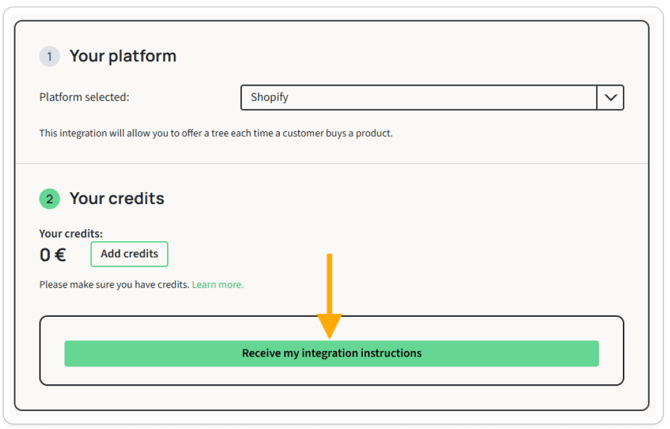Screen dimensions: 670x429
Task: Click the euro currency symbol
Action: click(60, 255)
